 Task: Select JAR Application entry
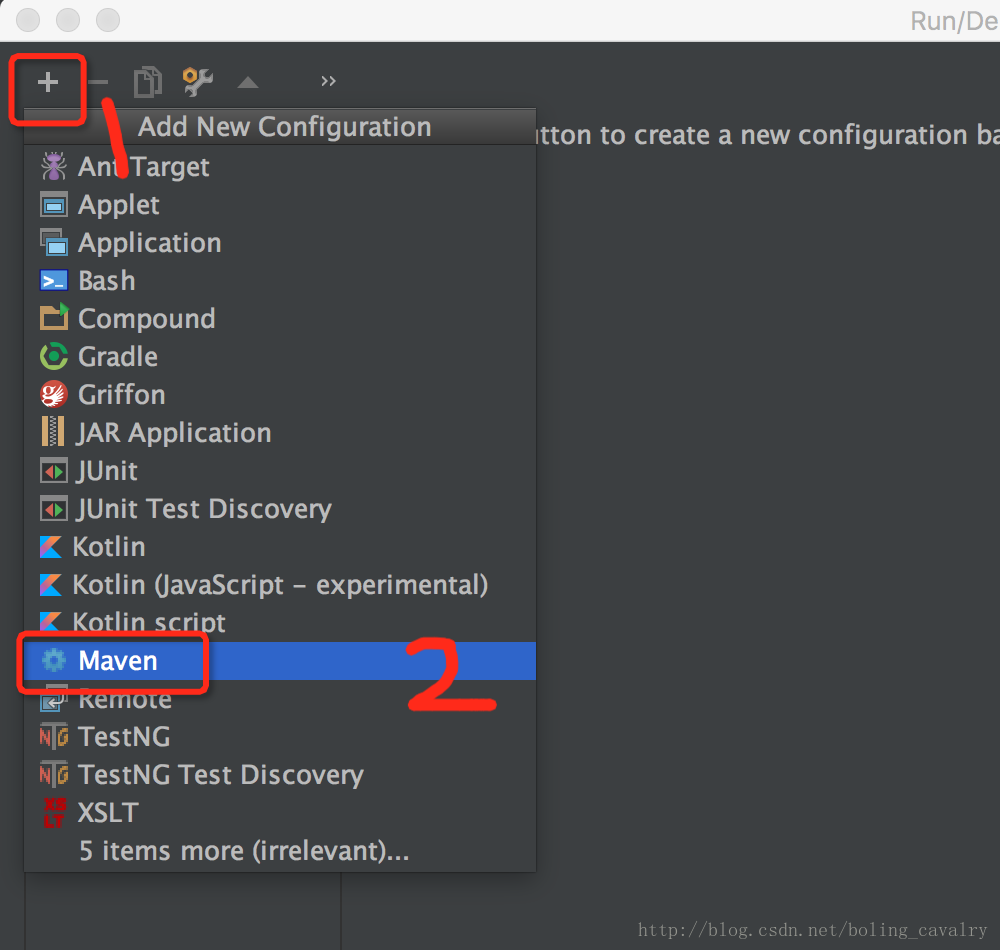(x=280, y=433)
